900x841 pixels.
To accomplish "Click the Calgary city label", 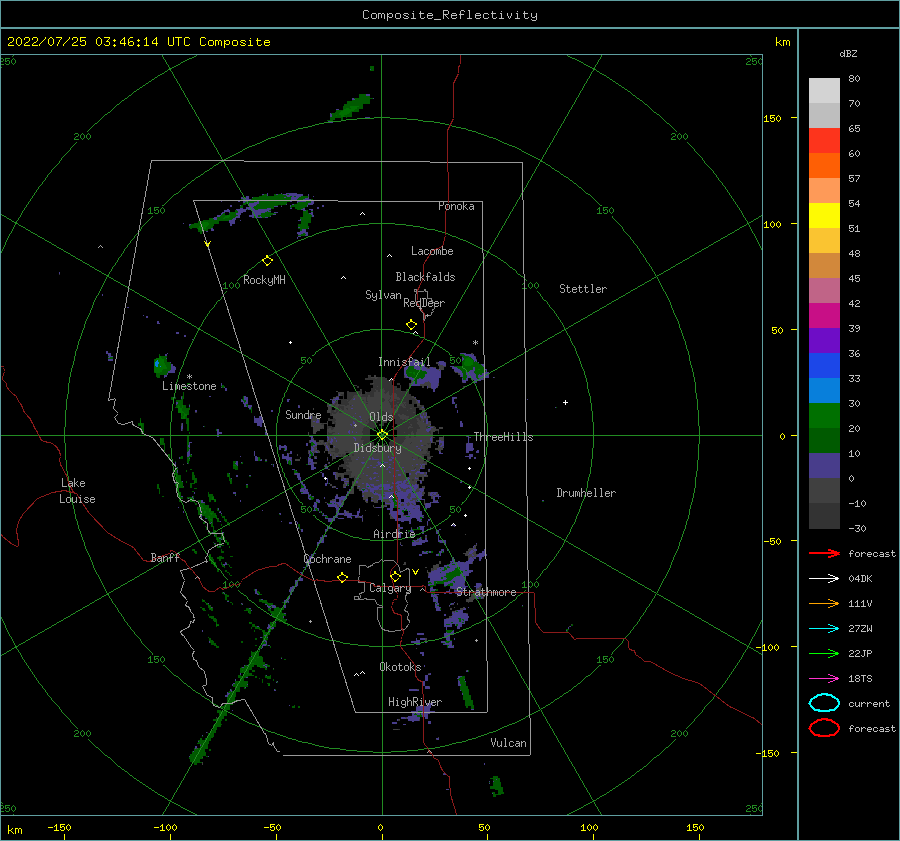I will tap(390, 588).
